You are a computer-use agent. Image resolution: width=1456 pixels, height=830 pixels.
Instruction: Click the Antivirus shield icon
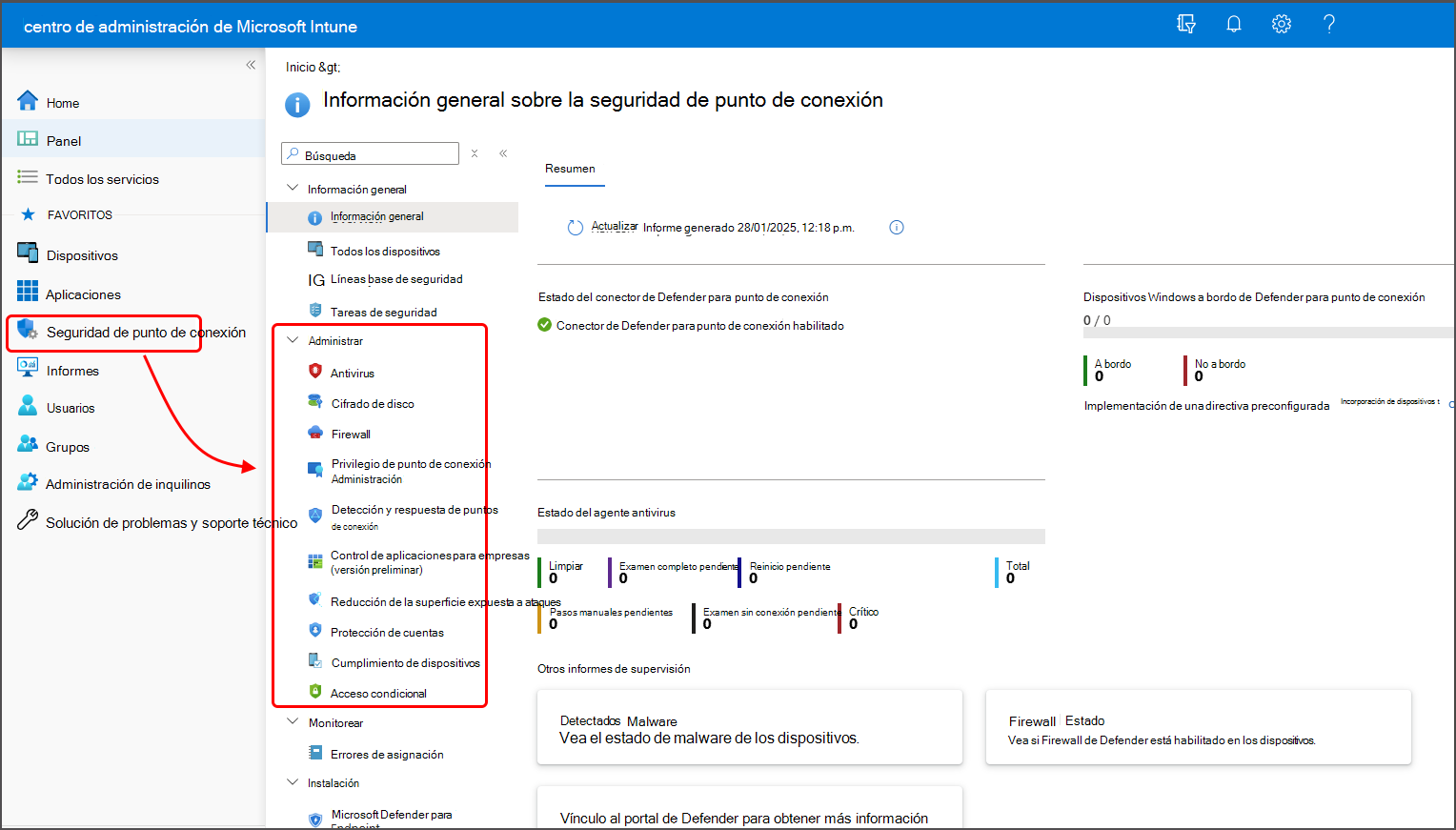(x=315, y=372)
